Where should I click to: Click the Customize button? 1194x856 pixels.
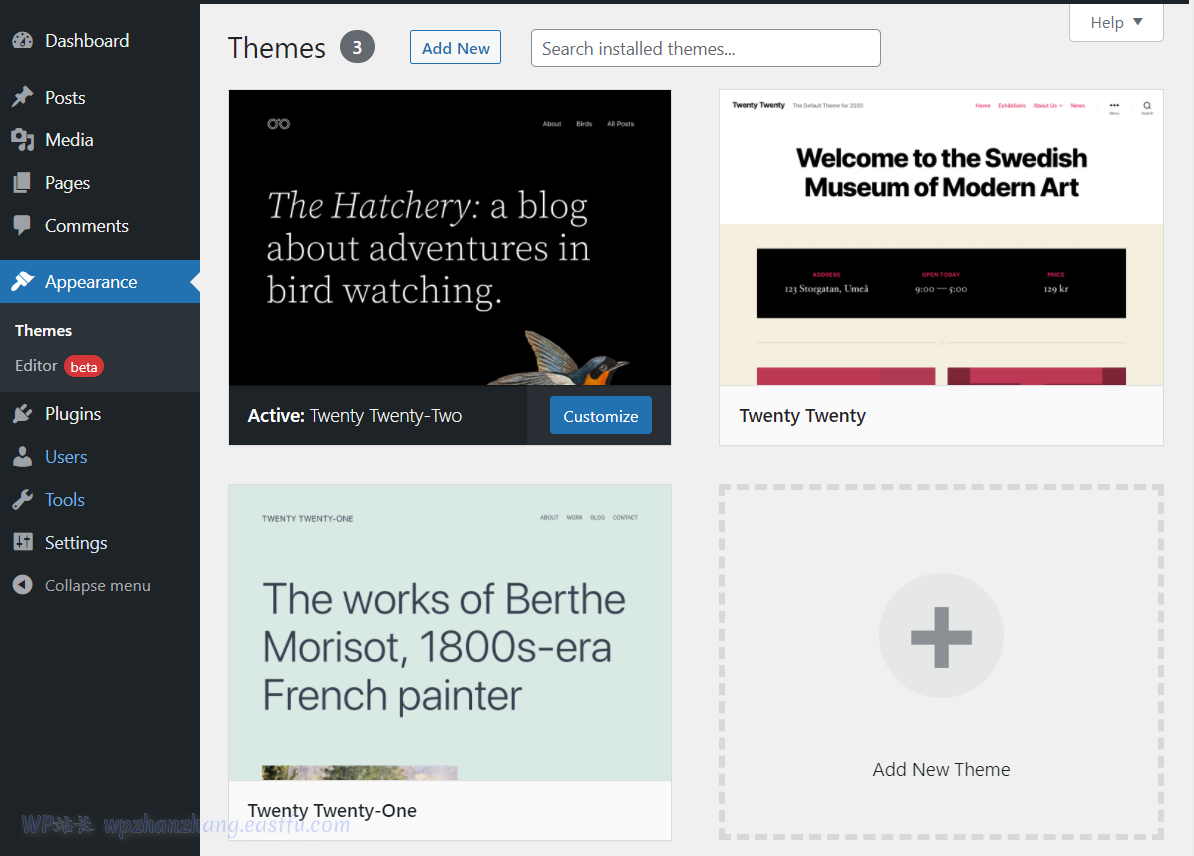click(601, 416)
